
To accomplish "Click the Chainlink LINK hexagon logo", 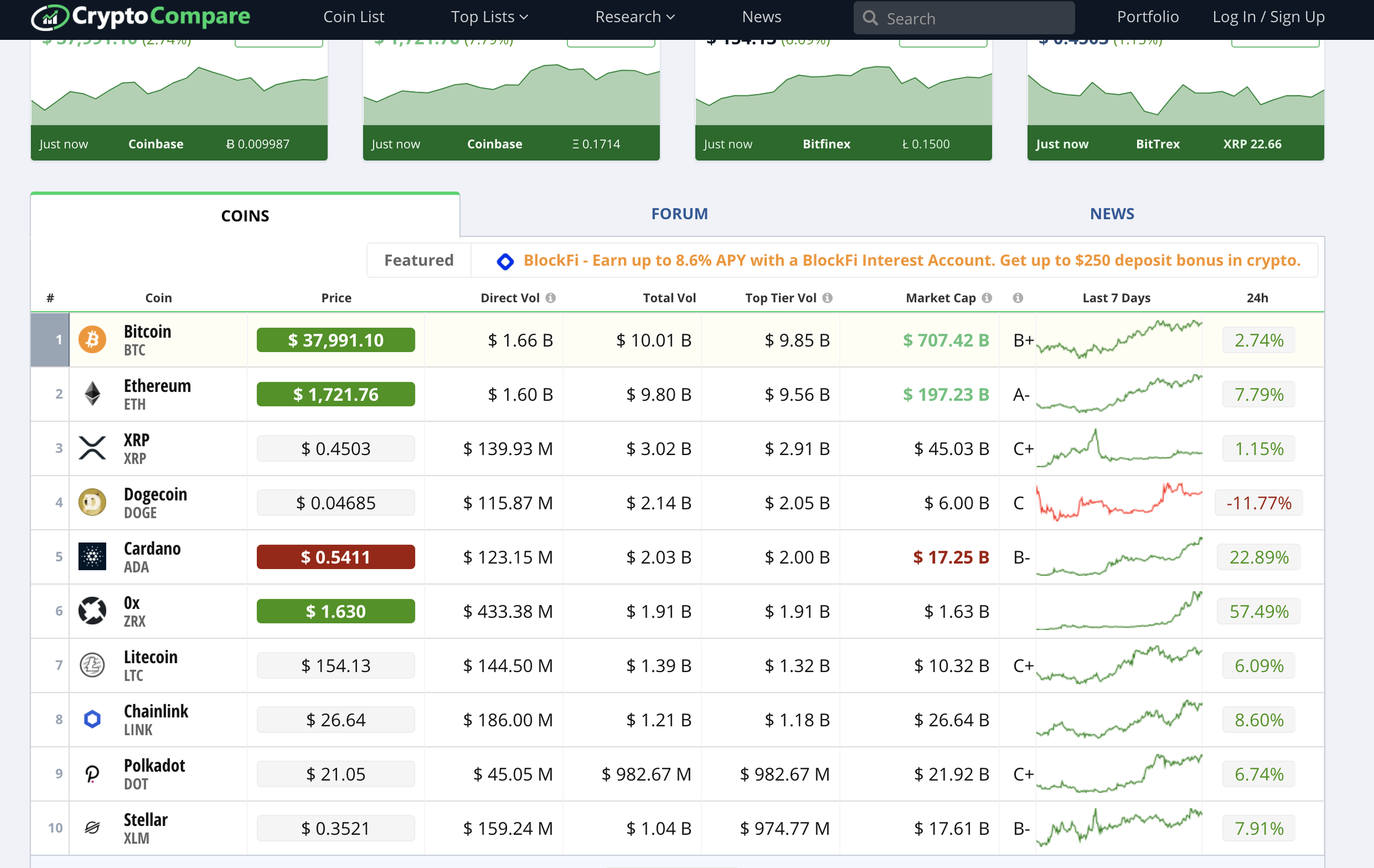I will click(92, 719).
